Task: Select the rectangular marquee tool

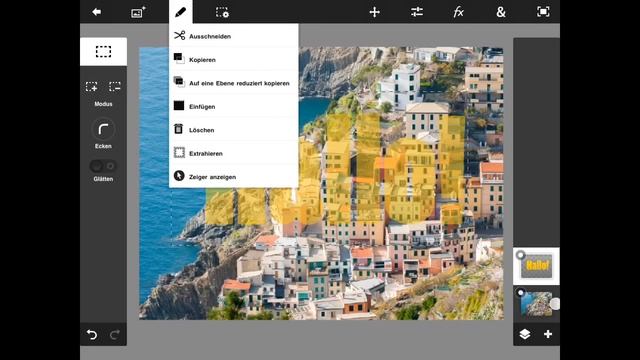Action: click(103, 51)
